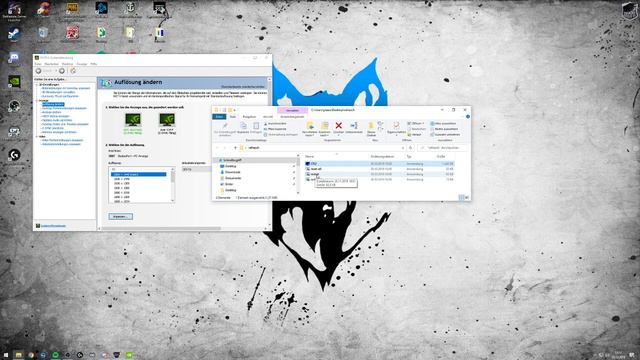Switch to the Freigeben tab in Explorer
This screenshot has height=360, width=640.
point(249,117)
